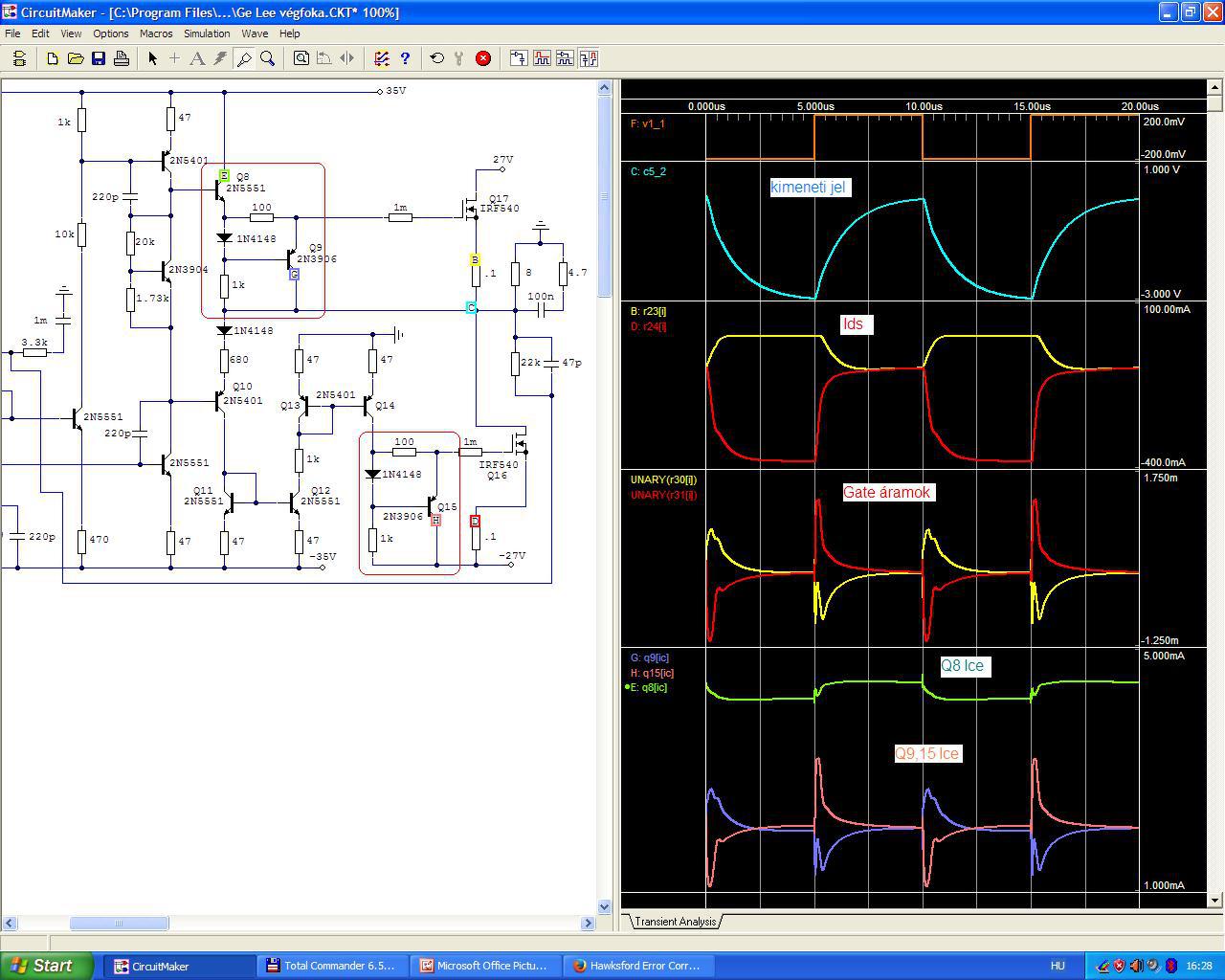Print the schematic using printer icon
Screen dimensions: 1225x980
coord(122,58)
